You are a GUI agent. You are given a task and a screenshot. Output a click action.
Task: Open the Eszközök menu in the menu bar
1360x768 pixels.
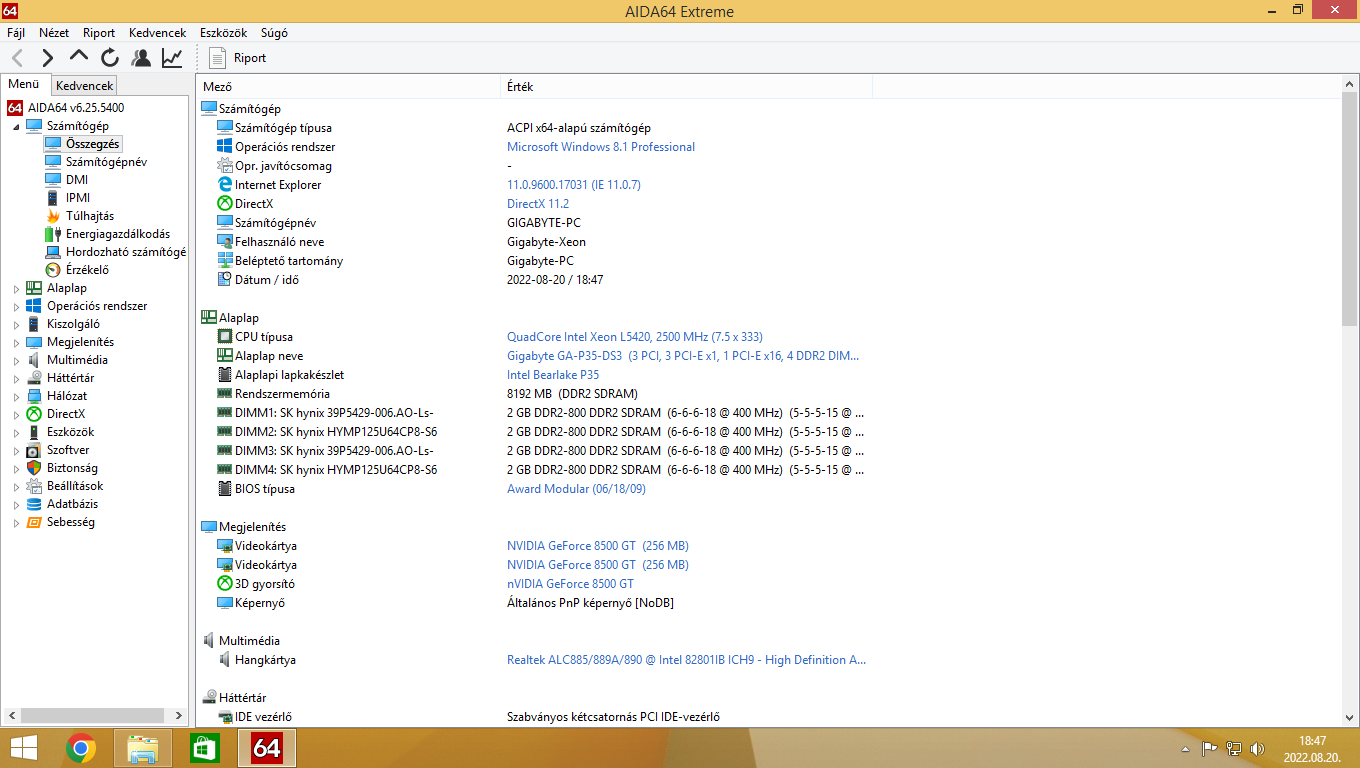point(223,33)
